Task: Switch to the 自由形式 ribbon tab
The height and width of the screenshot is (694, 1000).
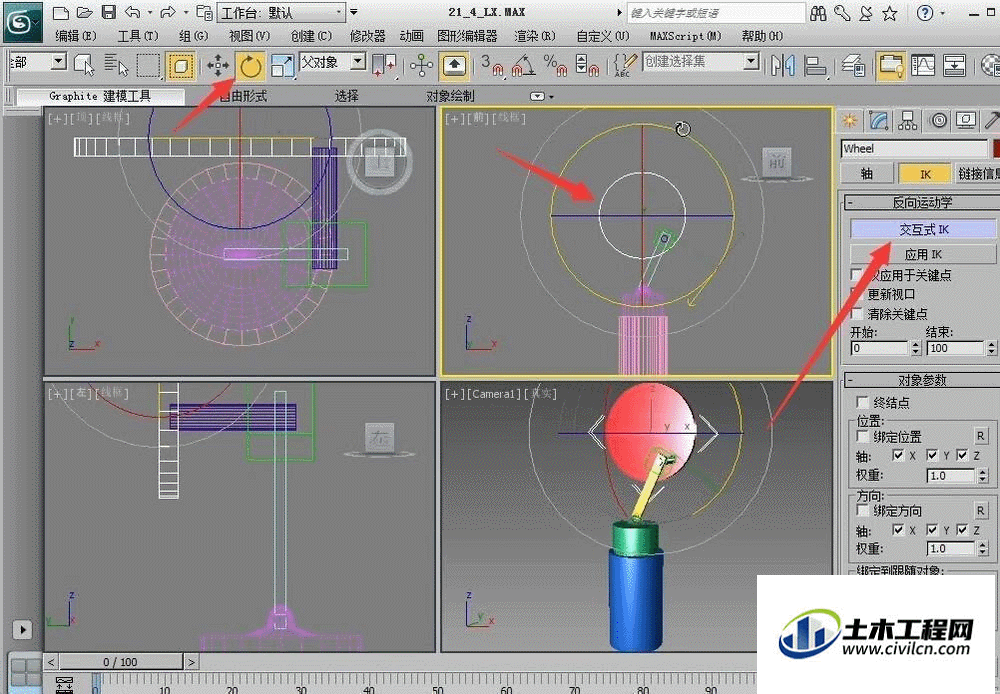Action: pos(243,96)
